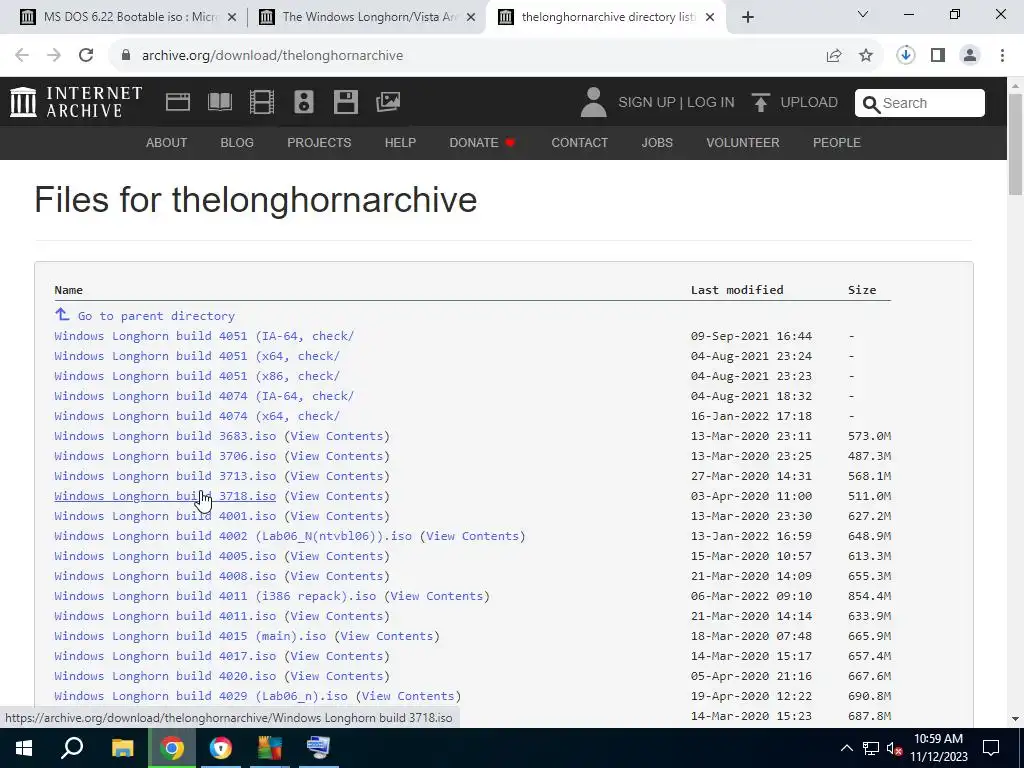Open the ABOUT menu item
Screen dimensions: 1024x768
[x=167, y=142]
